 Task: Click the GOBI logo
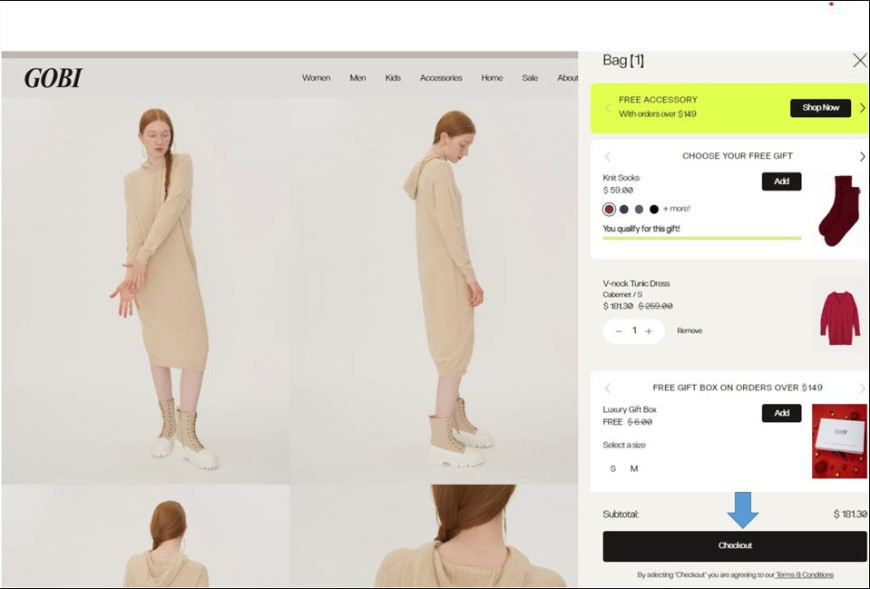pos(53,78)
